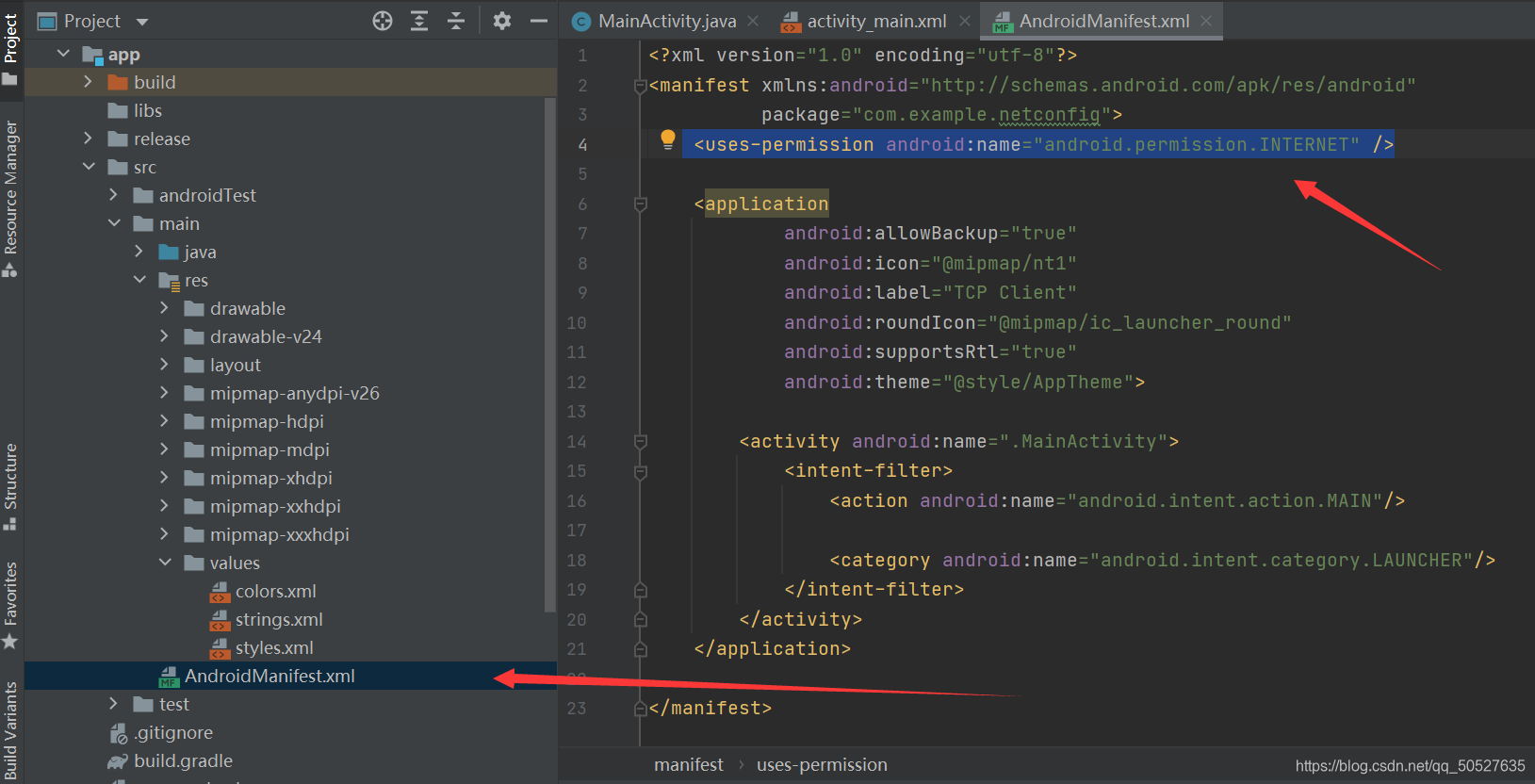Select the mipmap-xxxhdpi folder
The width and height of the screenshot is (1535, 784).
279,534
